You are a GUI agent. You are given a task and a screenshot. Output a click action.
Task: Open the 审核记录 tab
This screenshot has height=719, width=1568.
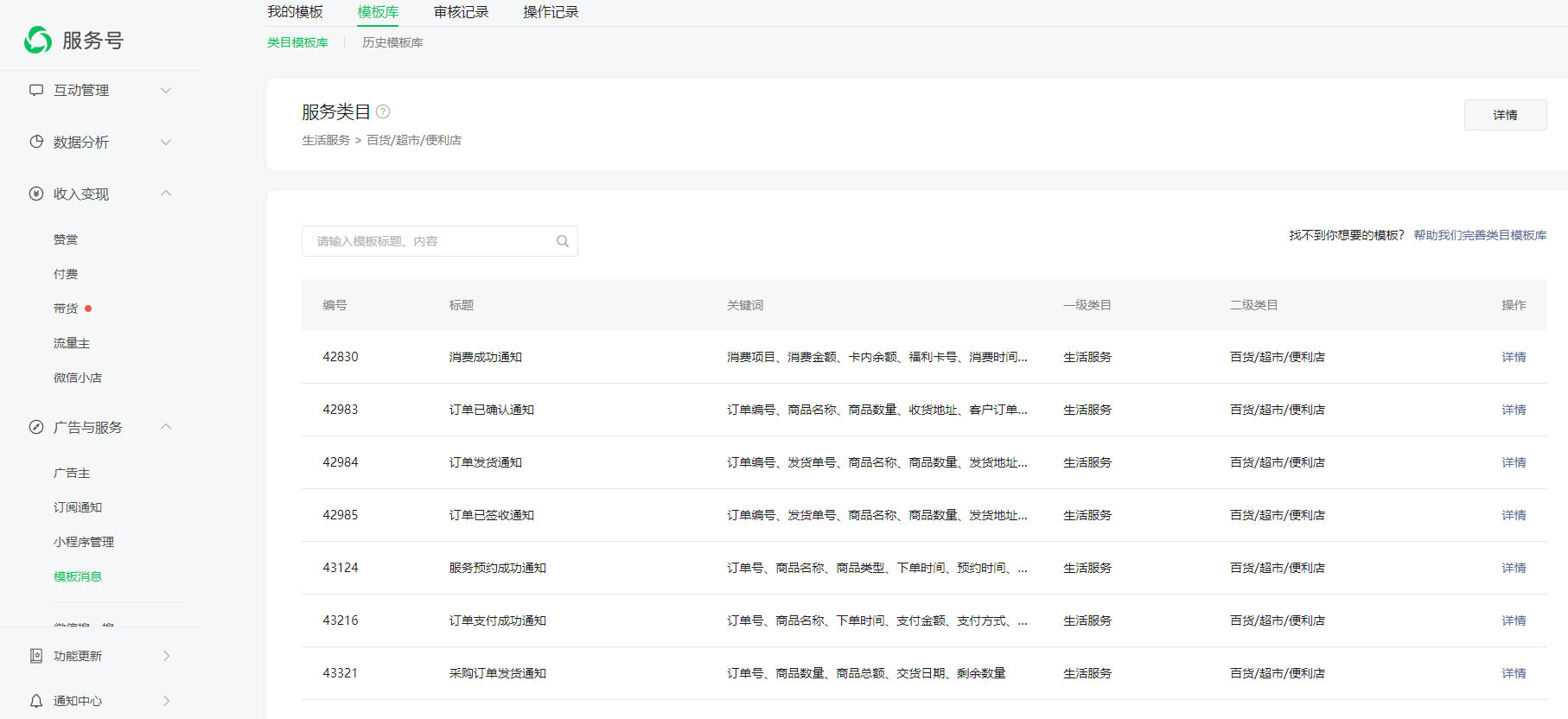pyautogui.click(x=461, y=12)
